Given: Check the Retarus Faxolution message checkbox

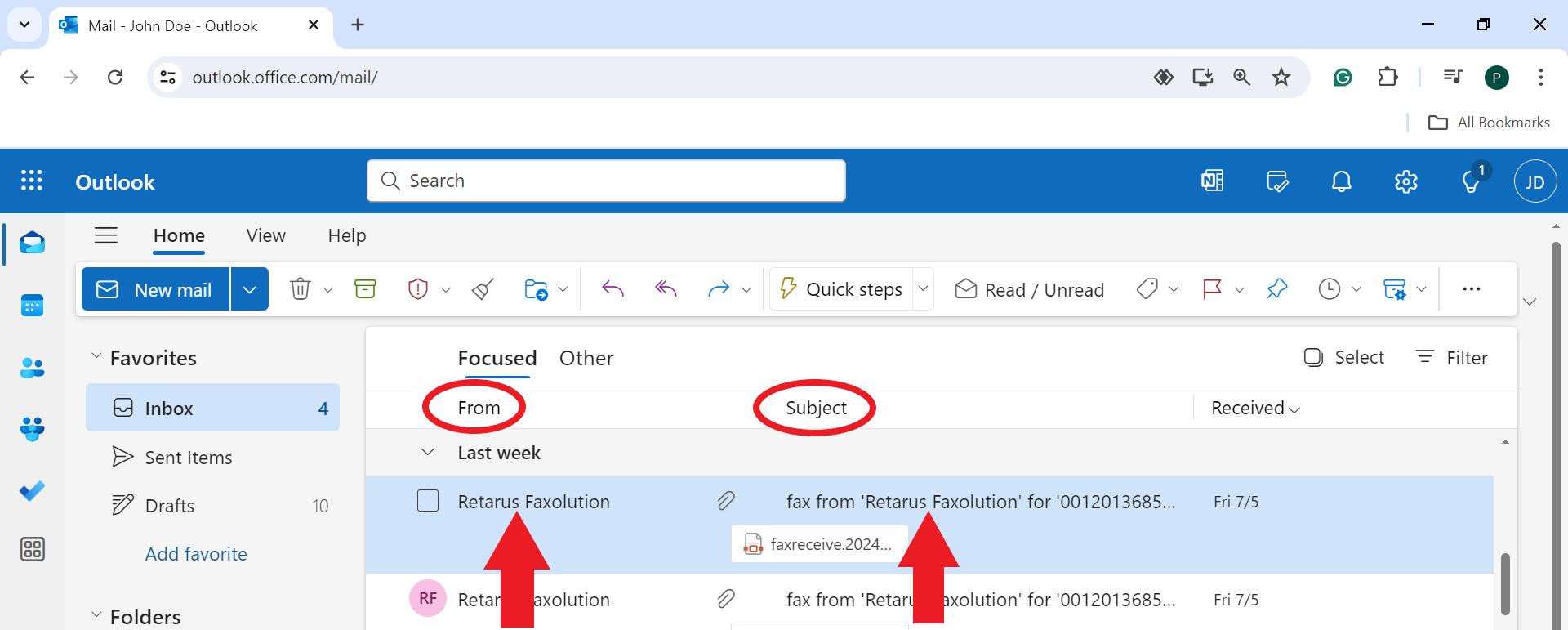Looking at the screenshot, I should click(428, 501).
